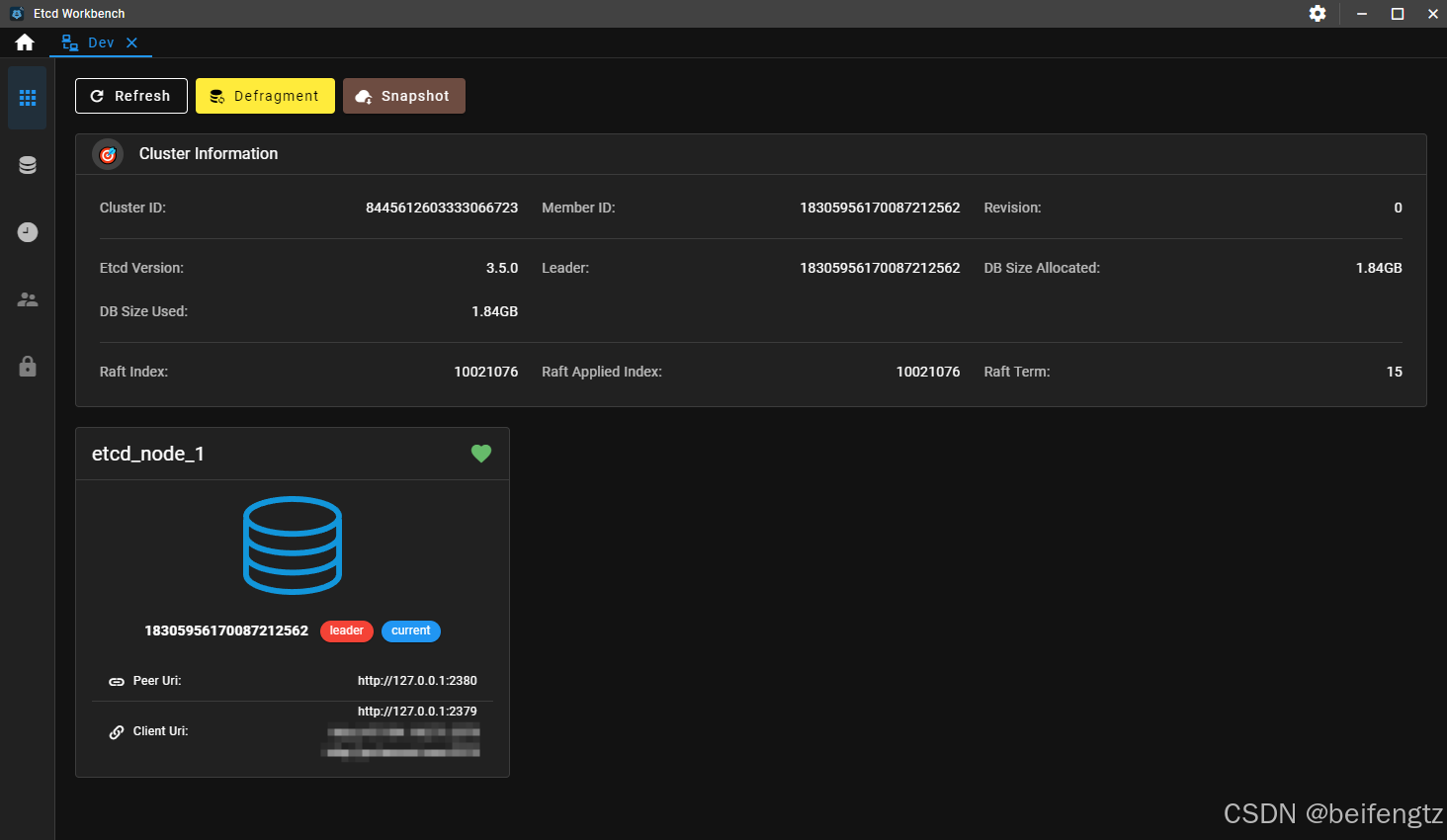Open the key database sidebar icon
Screen dimensions: 1447x840
(x=28, y=165)
